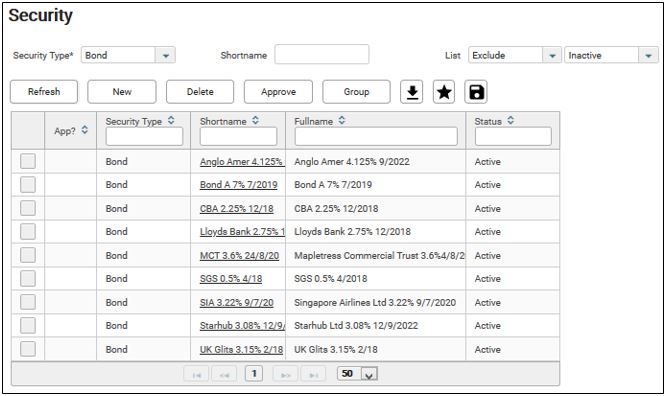The image size is (667, 396).
Task: Open SIA 3.22% 9/7/20 shortname link
Action: point(237,302)
